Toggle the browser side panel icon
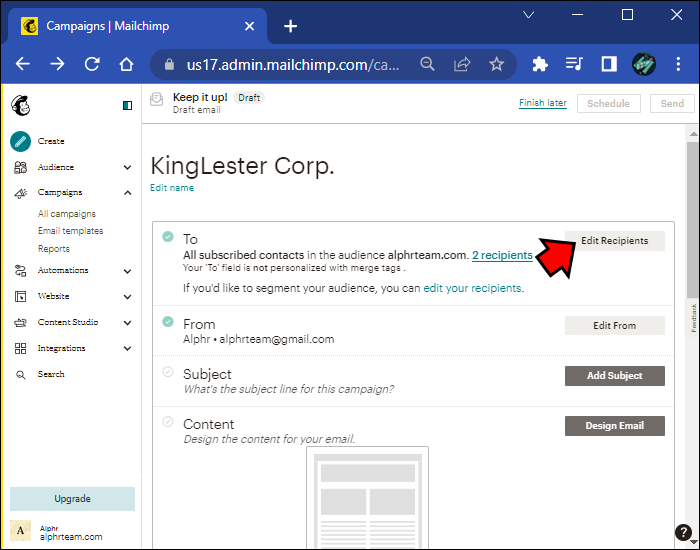The image size is (700, 550). tap(609, 64)
